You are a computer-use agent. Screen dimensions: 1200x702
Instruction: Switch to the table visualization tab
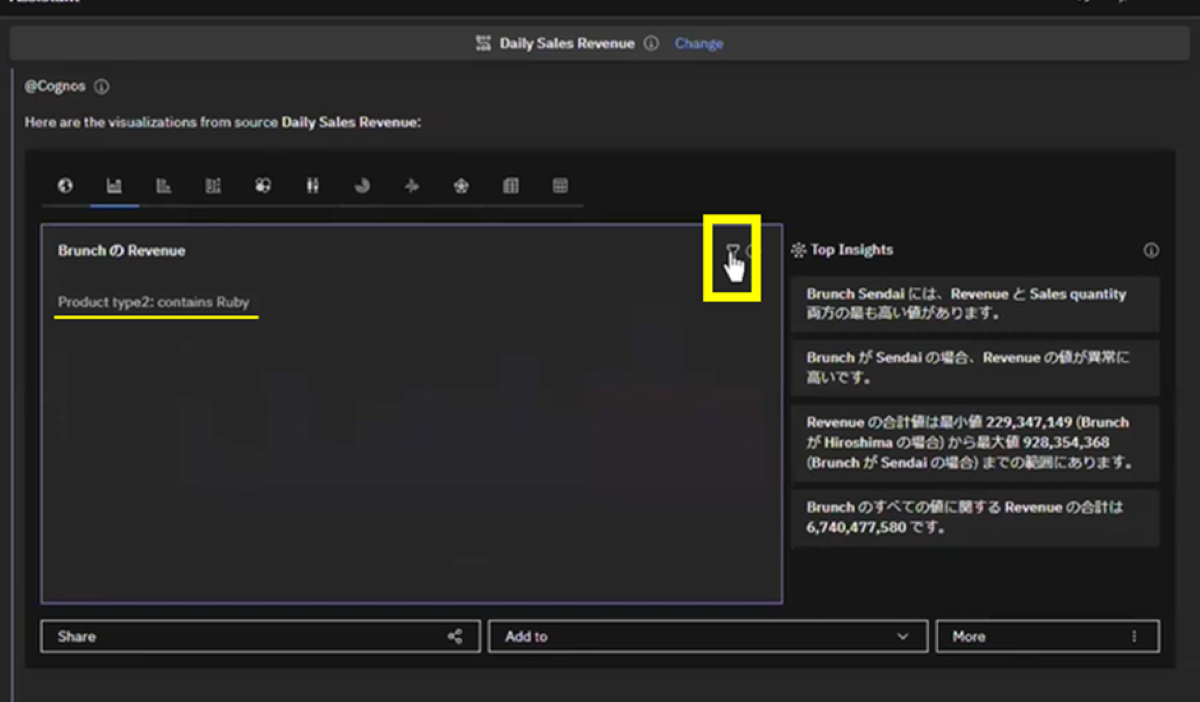pos(511,186)
